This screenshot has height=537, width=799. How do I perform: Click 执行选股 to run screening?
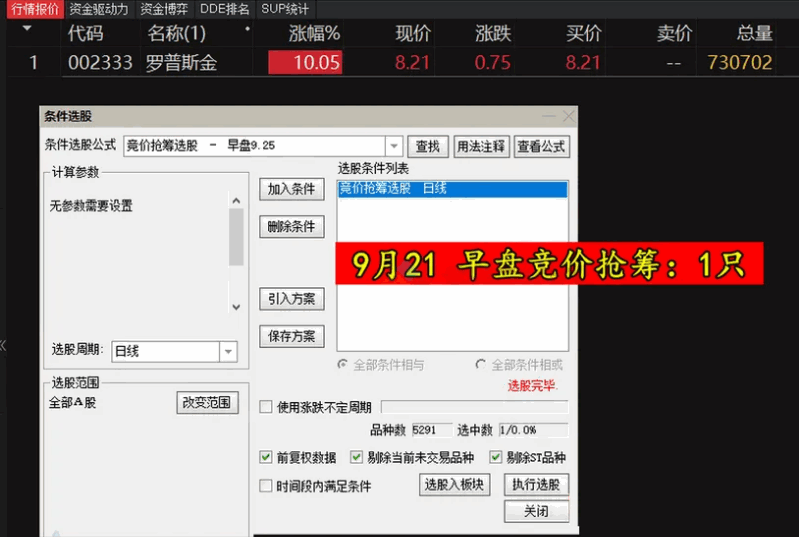pyautogui.click(x=536, y=485)
